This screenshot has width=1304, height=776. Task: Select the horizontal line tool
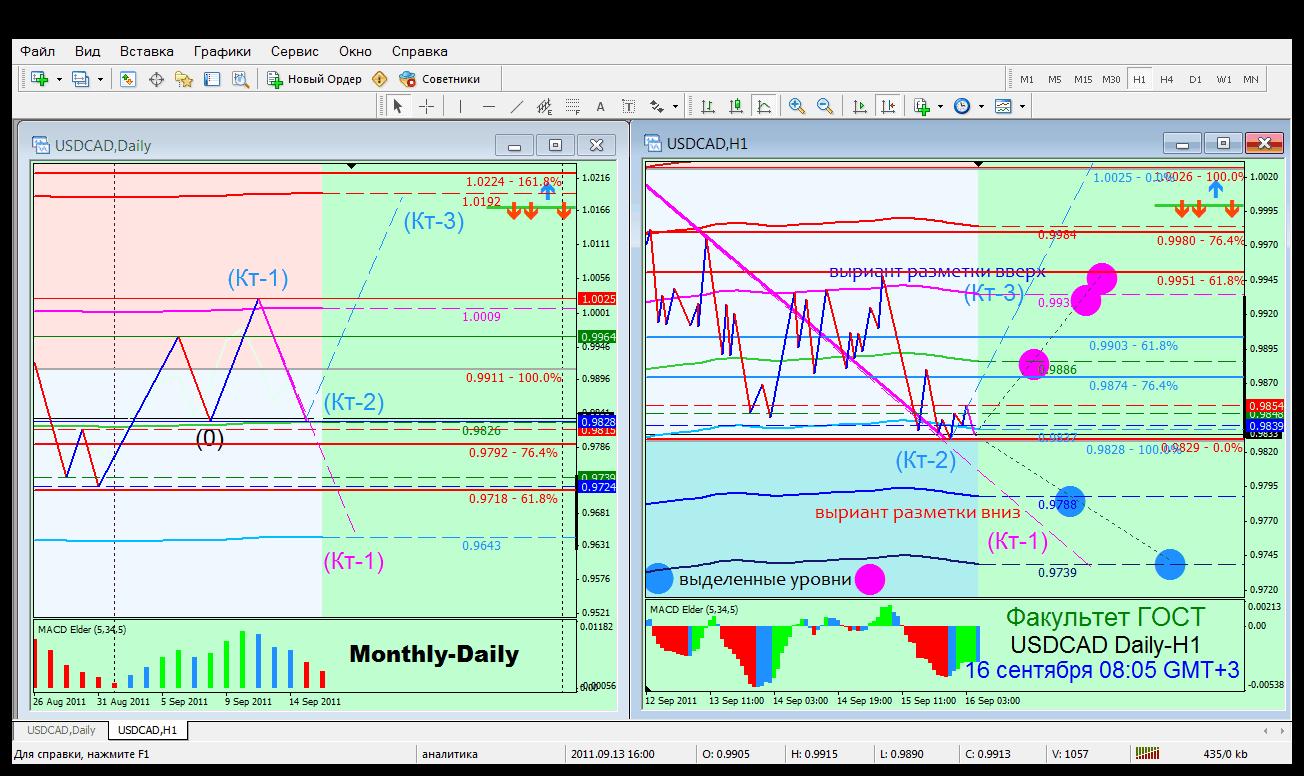click(x=488, y=106)
